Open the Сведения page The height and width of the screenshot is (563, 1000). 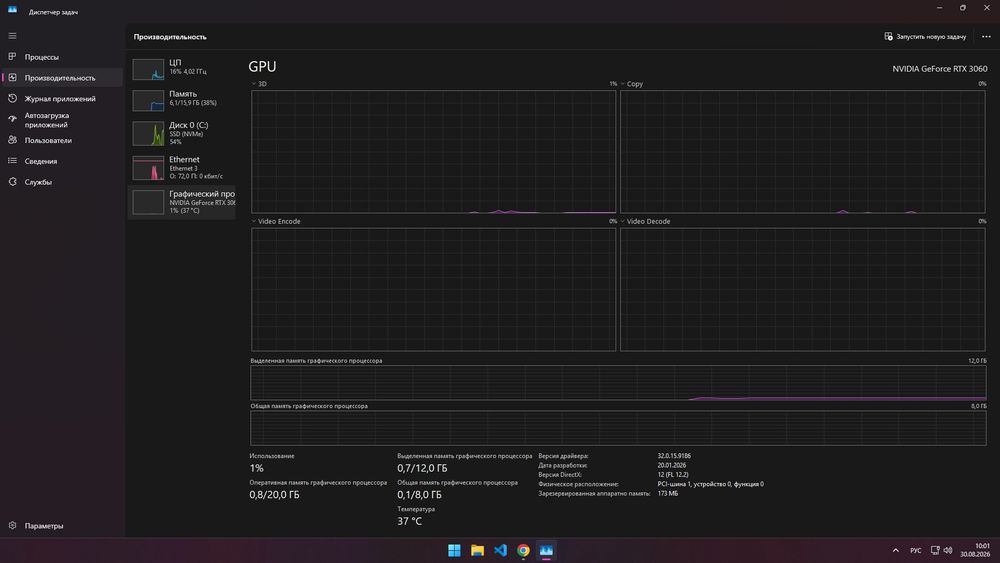pos(62,161)
